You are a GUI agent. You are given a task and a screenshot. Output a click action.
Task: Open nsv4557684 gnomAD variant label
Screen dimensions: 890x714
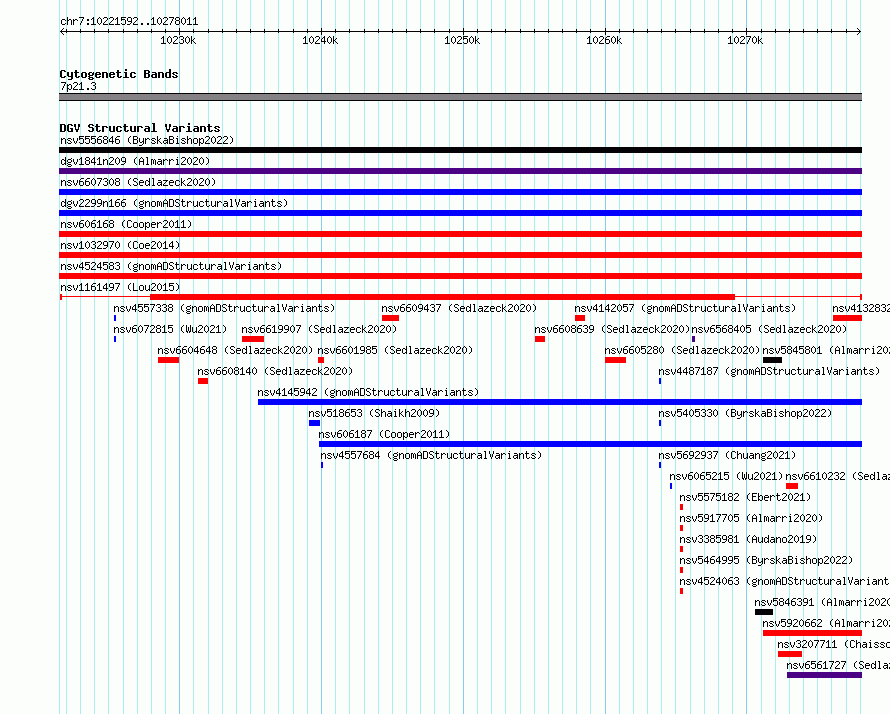pyautogui.click(x=431, y=455)
